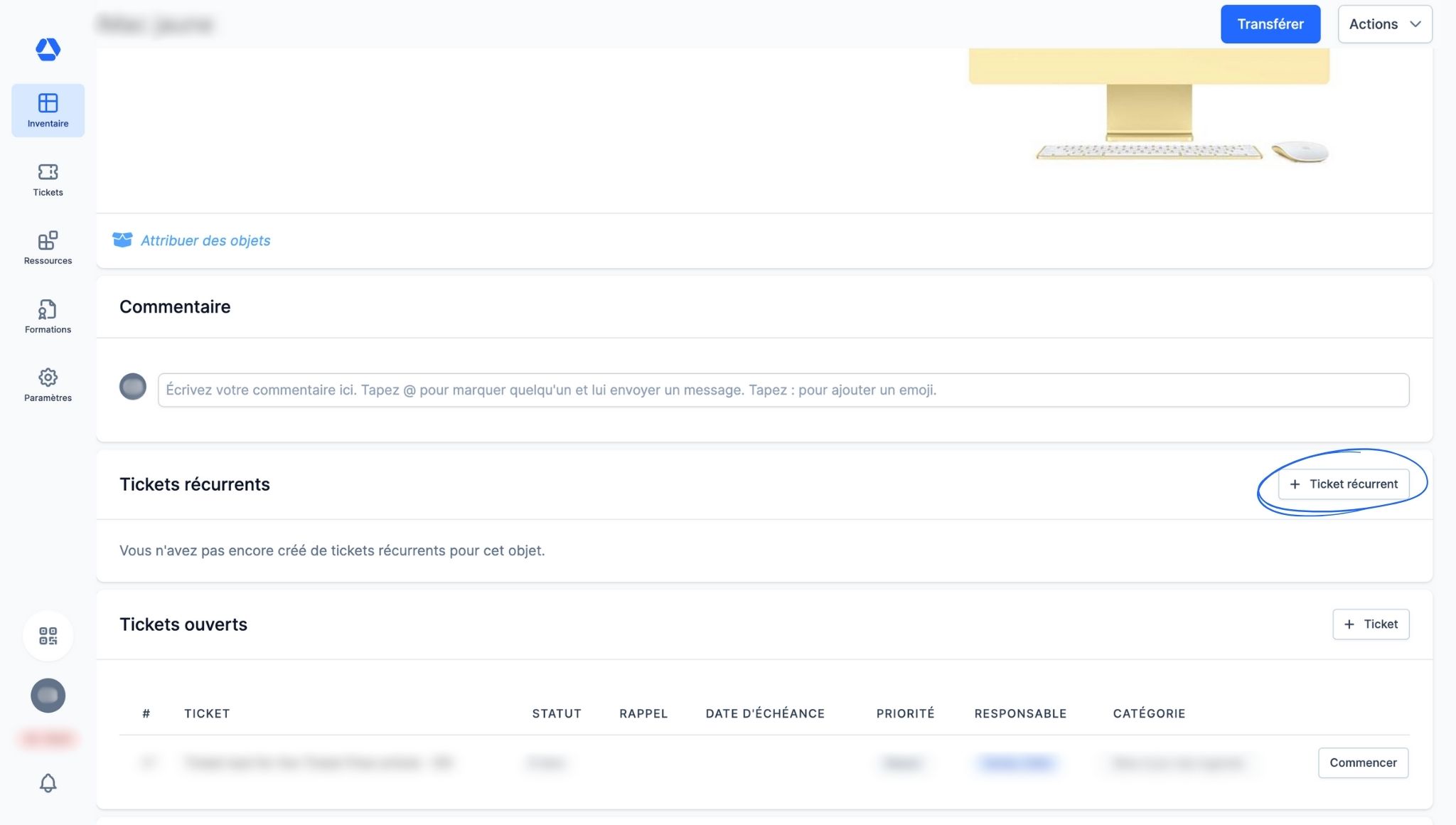Focus the comment text field

(x=782, y=390)
